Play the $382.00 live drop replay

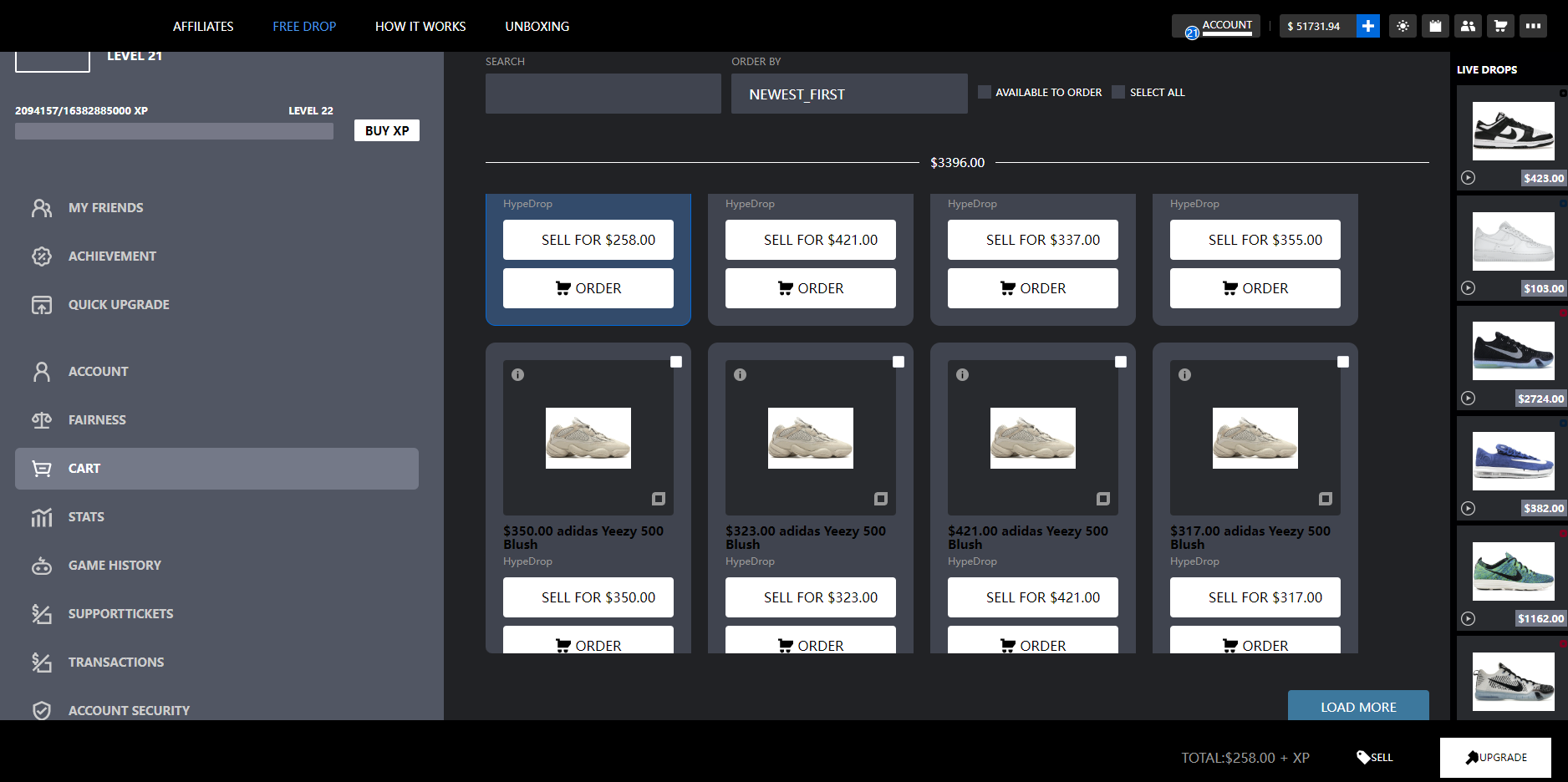pos(1469,508)
